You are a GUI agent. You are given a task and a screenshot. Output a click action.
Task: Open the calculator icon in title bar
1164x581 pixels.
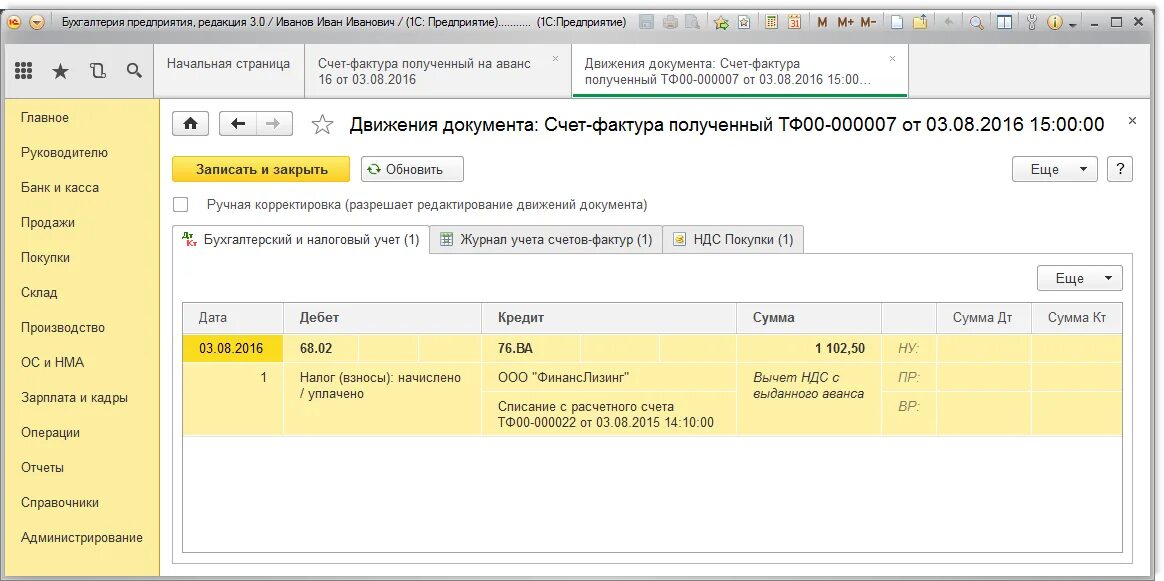(771, 22)
